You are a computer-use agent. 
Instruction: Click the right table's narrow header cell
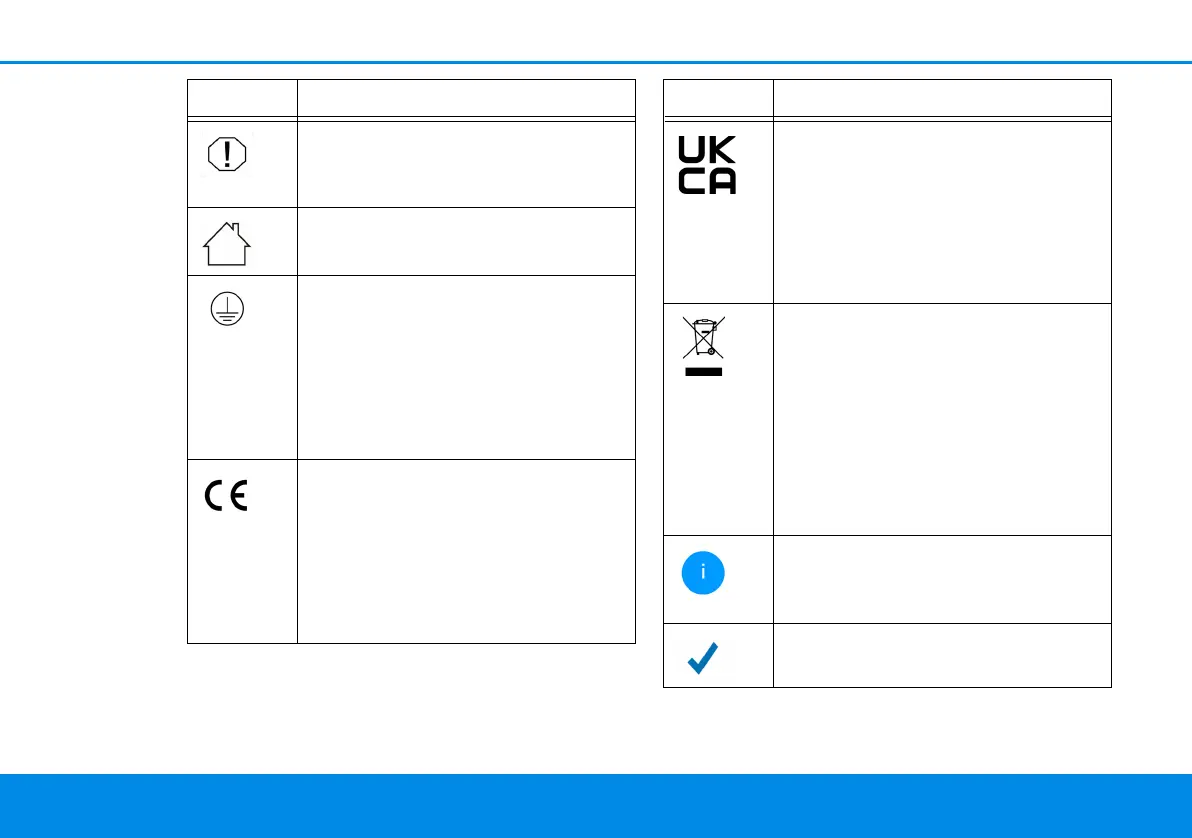tap(718, 100)
